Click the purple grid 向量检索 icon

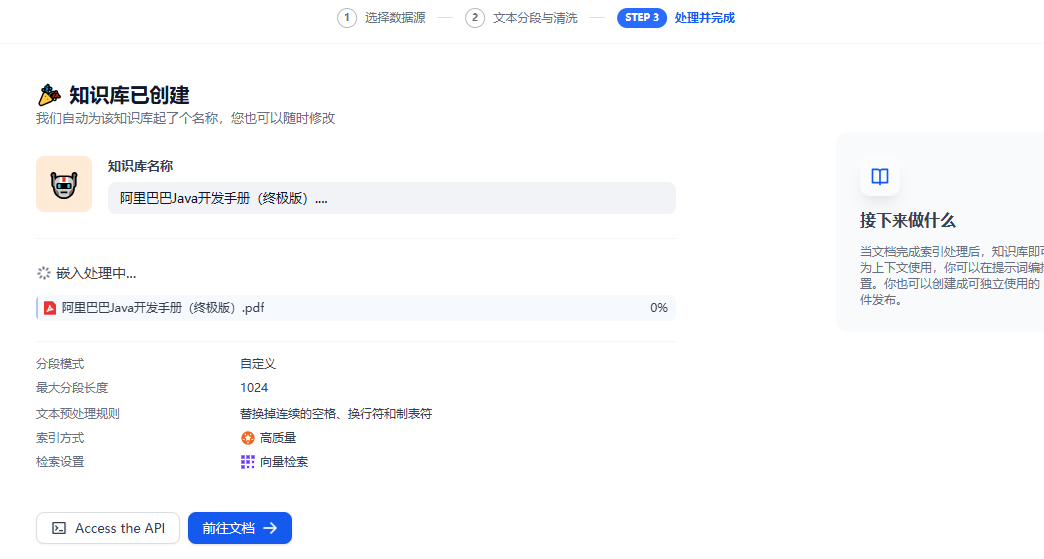(x=248, y=462)
